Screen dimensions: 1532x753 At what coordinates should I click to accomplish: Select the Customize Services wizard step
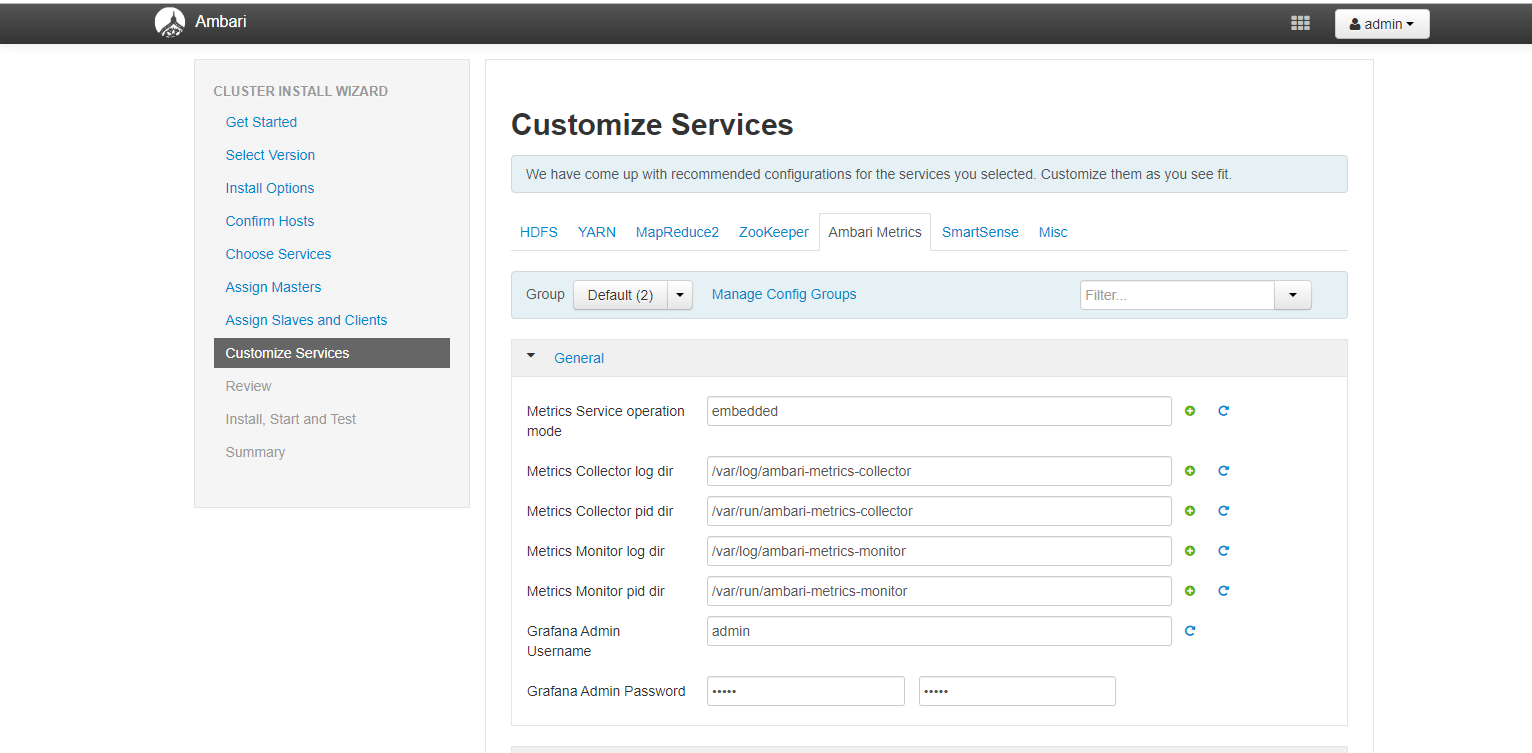(332, 353)
